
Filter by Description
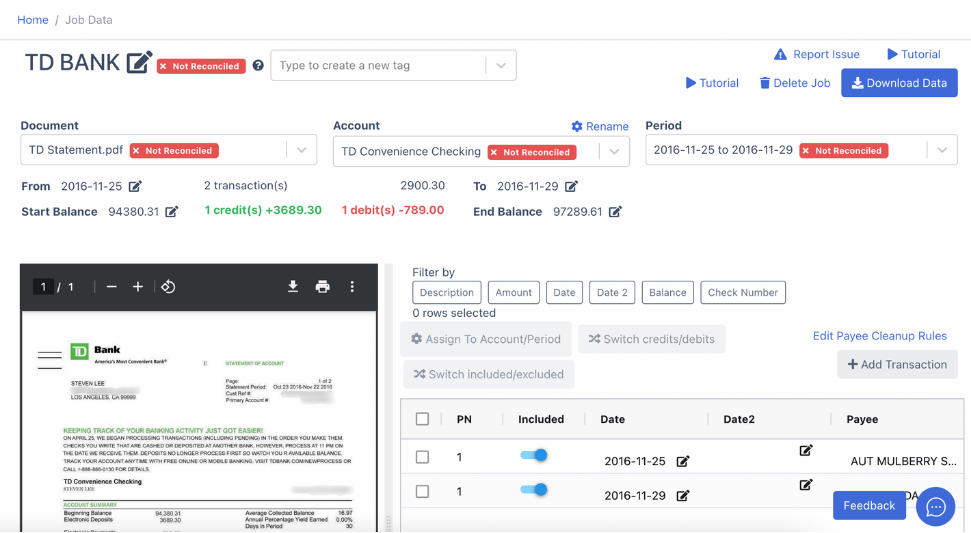click(446, 292)
